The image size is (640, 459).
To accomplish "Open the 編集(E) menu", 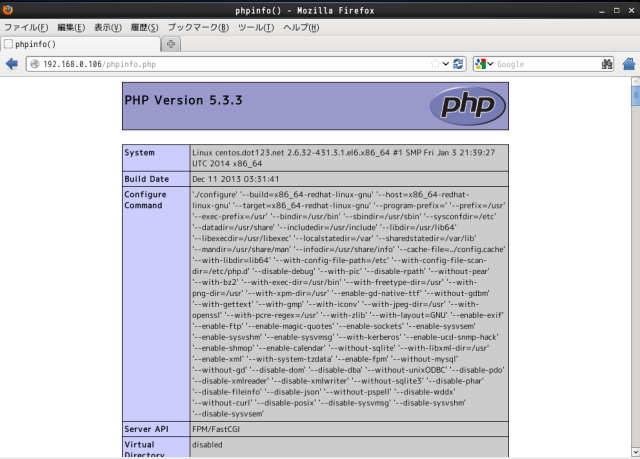I will (x=71, y=28).
